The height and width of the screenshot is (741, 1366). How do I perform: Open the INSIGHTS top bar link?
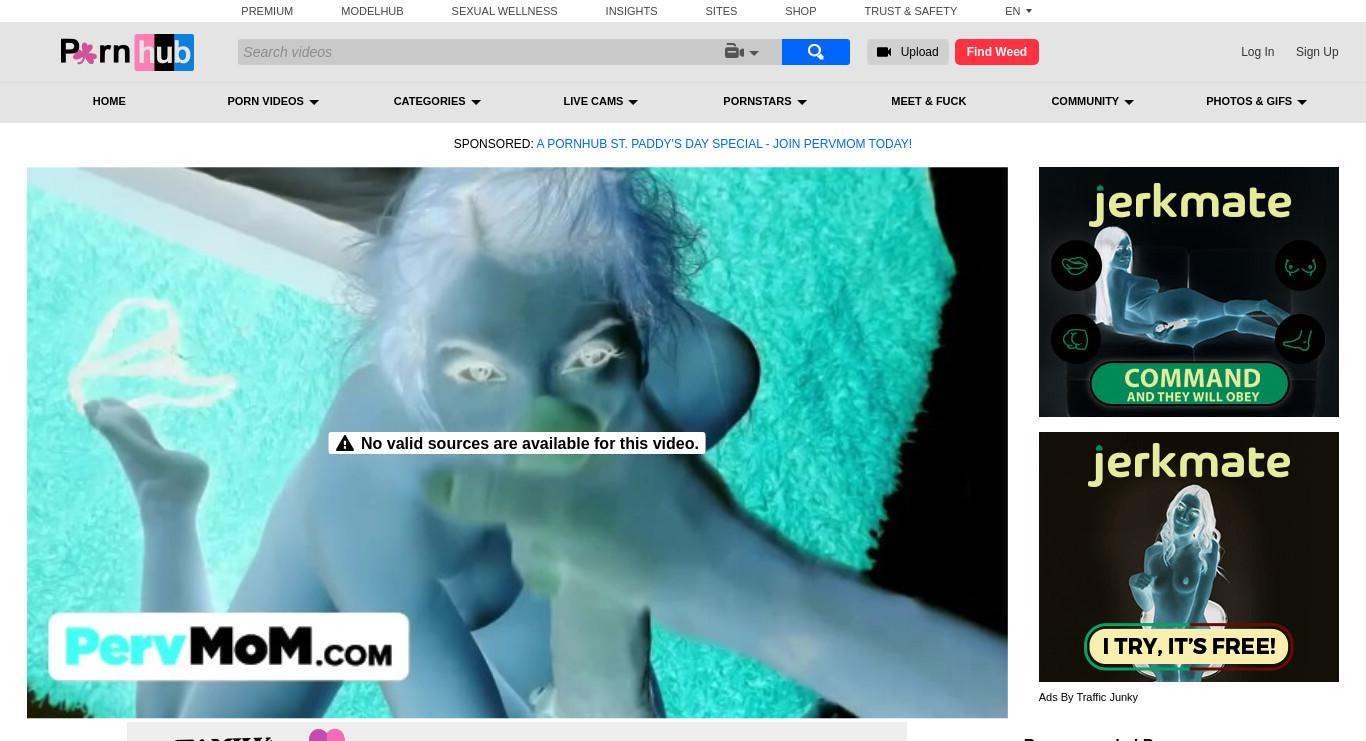[x=631, y=11]
